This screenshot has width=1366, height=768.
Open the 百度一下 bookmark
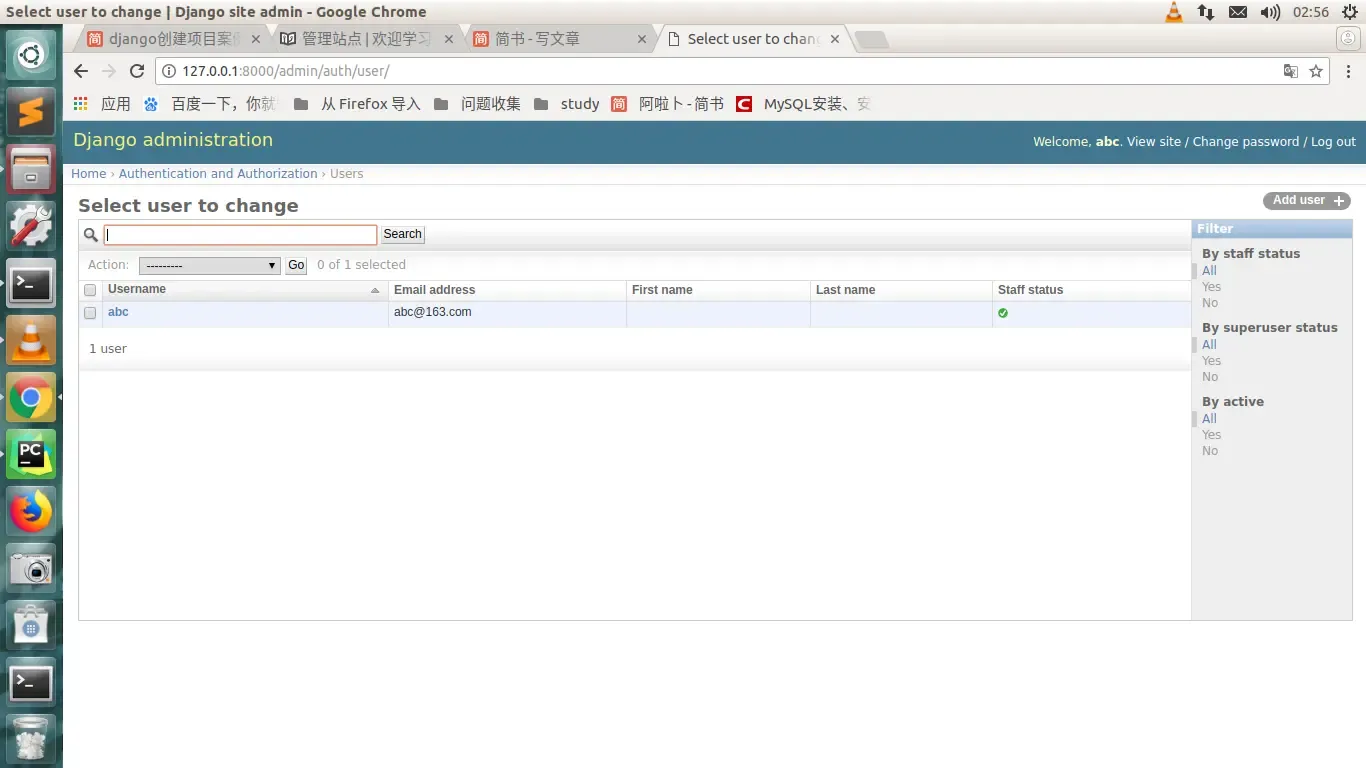pyautogui.click(x=210, y=104)
